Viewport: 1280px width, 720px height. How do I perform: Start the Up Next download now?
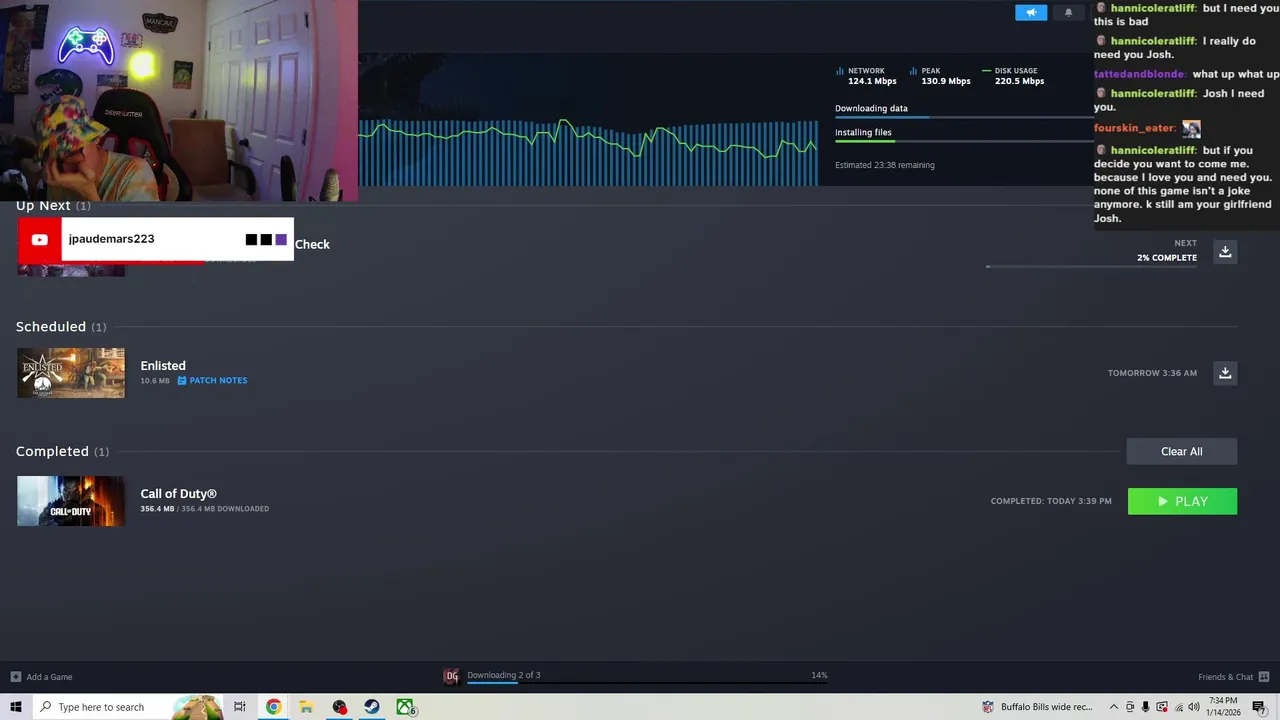pyautogui.click(x=1225, y=251)
